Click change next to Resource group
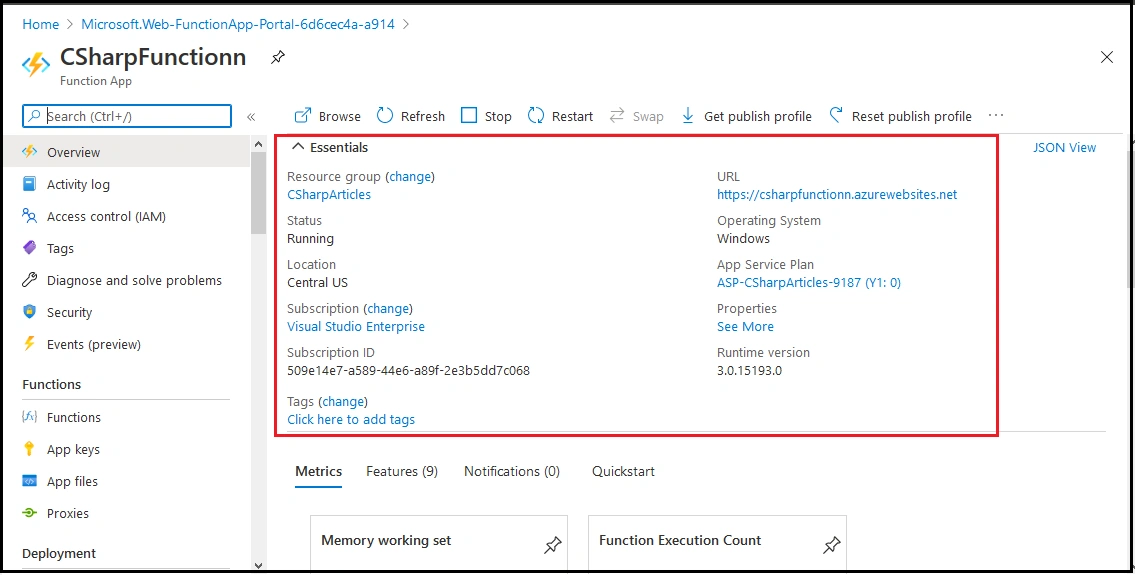The image size is (1135, 575). click(x=410, y=176)
